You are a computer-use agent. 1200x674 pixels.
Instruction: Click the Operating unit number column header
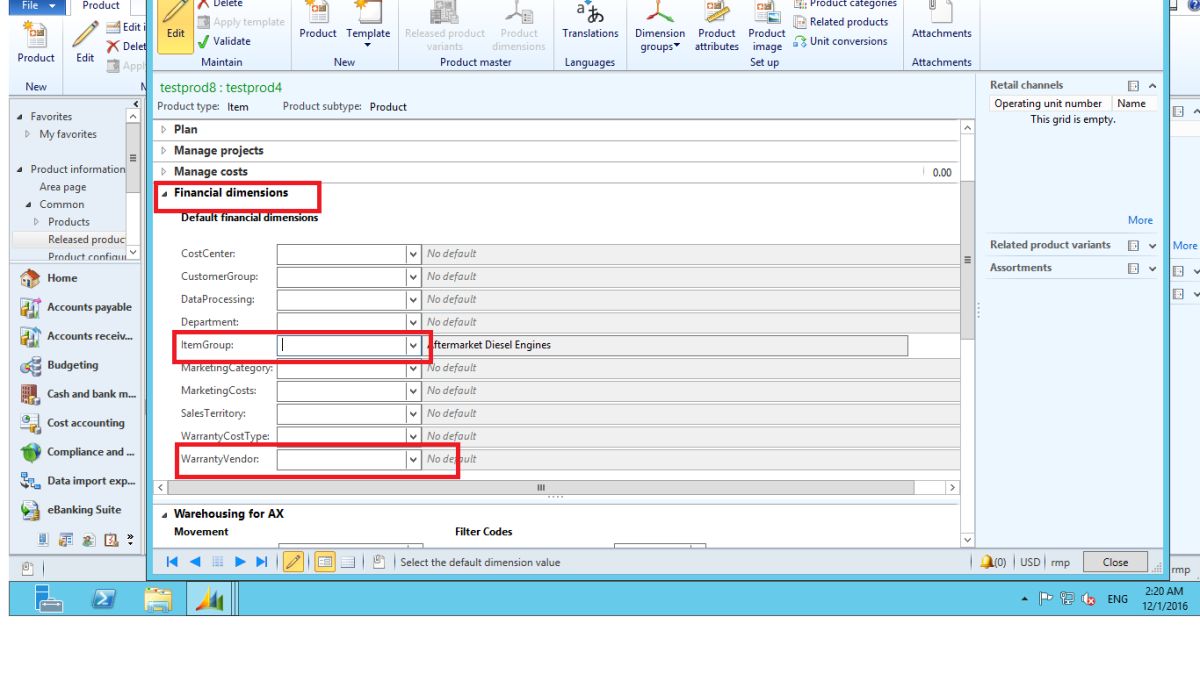(x=1048, y=103)
